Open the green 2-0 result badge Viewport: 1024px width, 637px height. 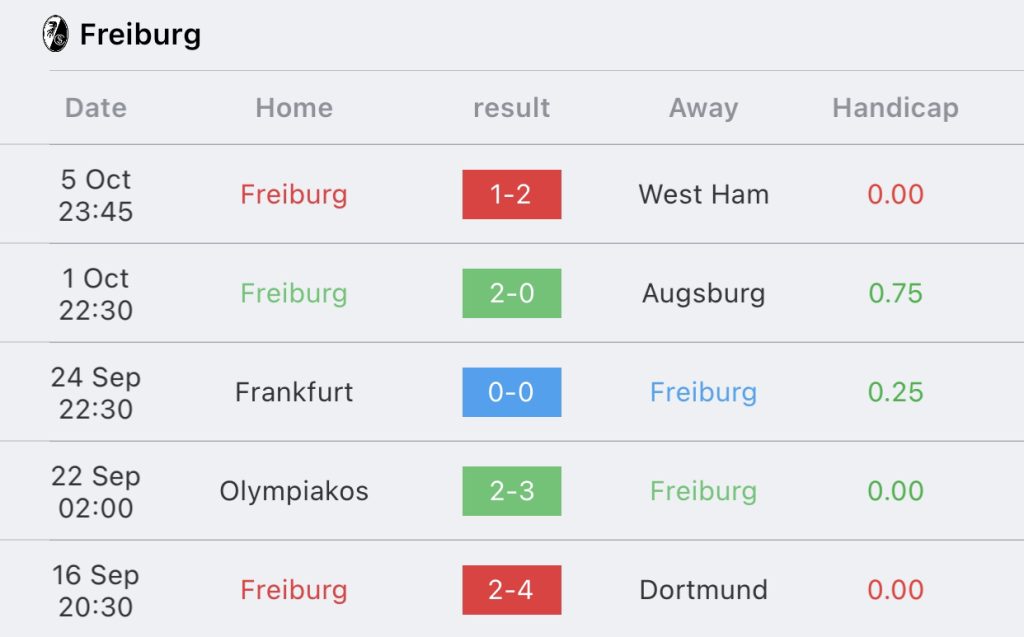pyautogui.click(x=511, y=293)
